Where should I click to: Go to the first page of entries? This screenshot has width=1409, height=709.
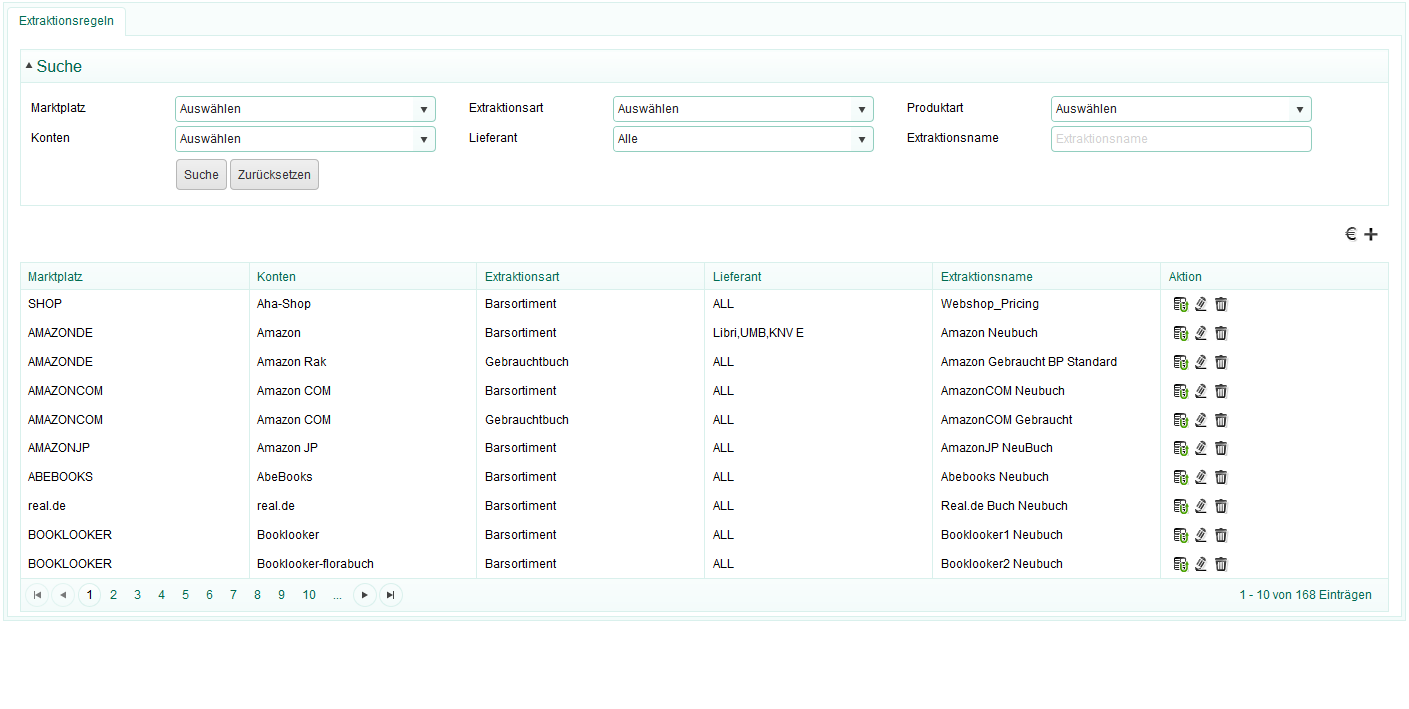[x=37, y=595]
